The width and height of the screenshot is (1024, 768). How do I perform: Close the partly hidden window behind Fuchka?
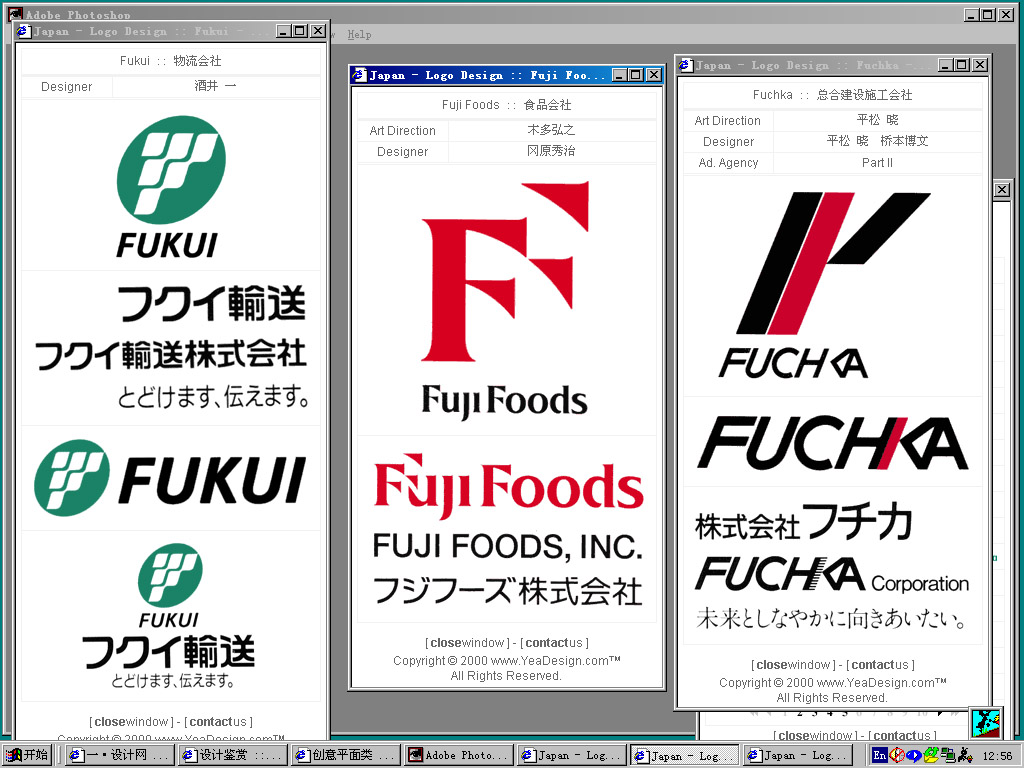click(x=1002, y=190)
